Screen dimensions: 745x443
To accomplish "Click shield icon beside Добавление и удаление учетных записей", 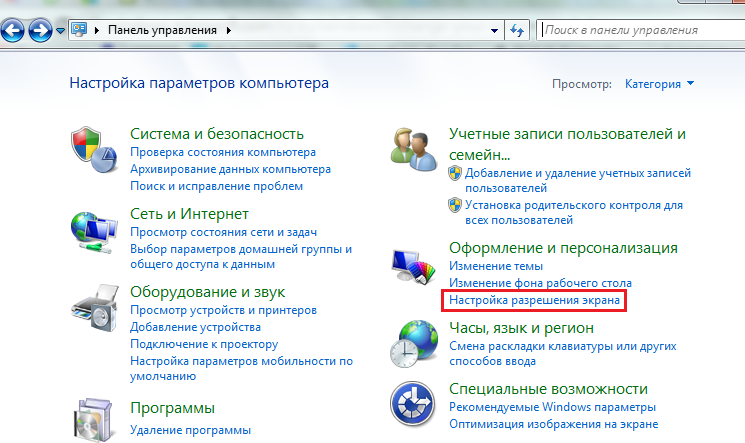I will pyautogui.click(x=455, y=173).
